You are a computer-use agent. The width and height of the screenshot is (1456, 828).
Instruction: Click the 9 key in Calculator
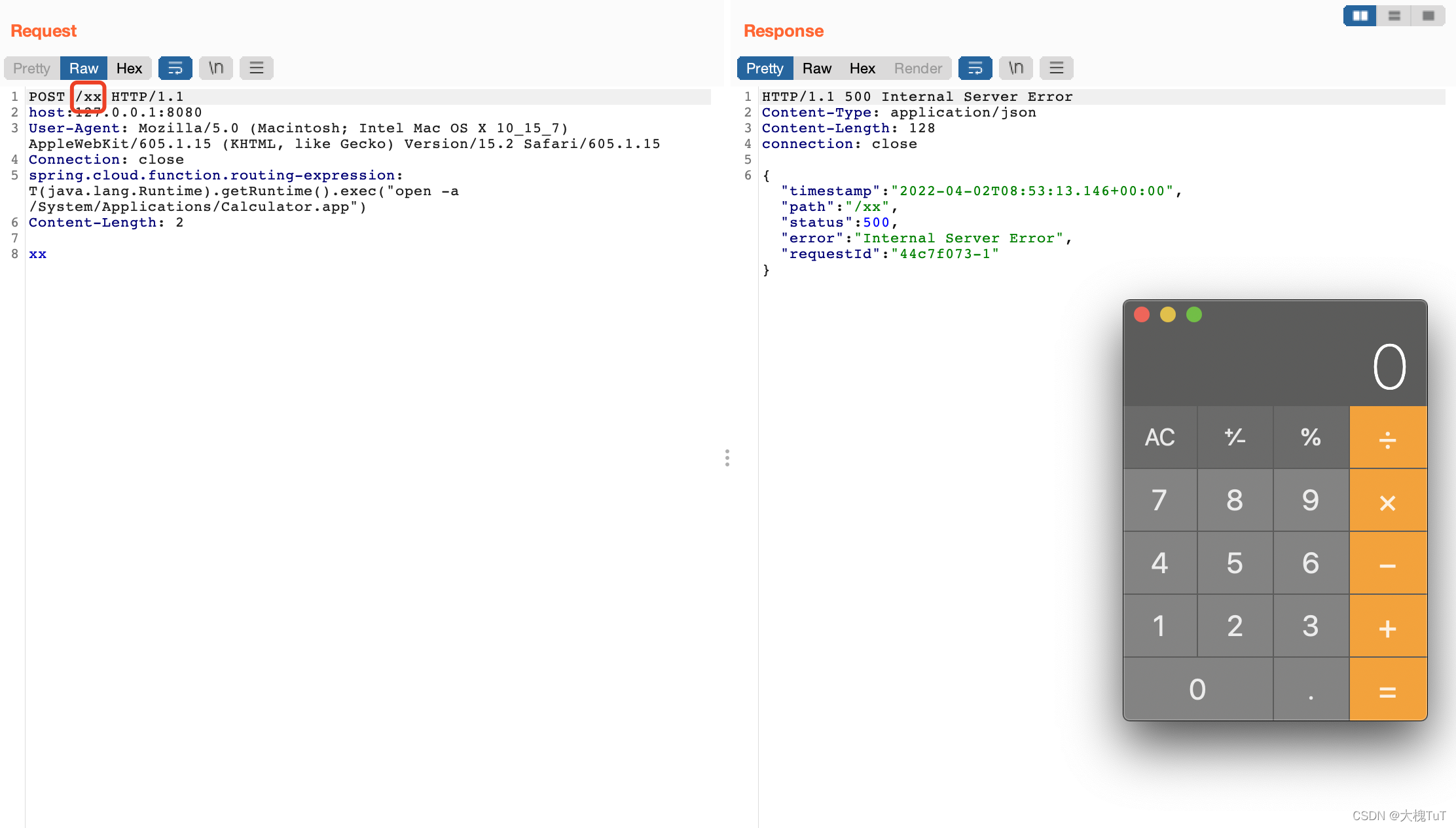(x=1311, y=500)
